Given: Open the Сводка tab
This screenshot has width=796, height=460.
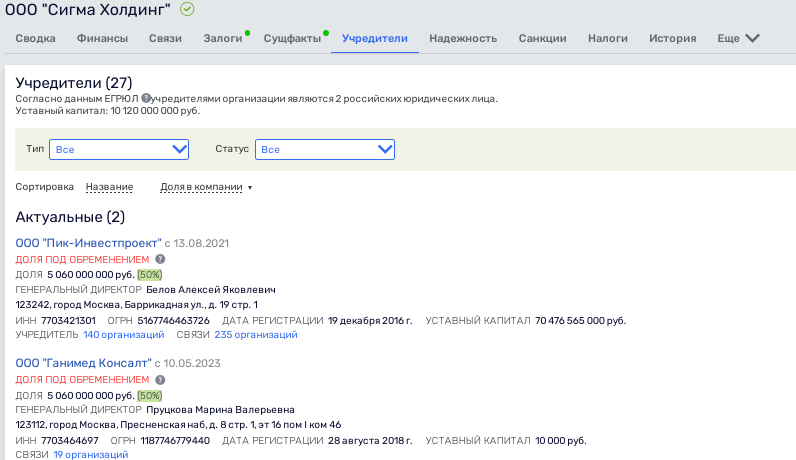Looking at the screenshot, I should tap(36, 39).
